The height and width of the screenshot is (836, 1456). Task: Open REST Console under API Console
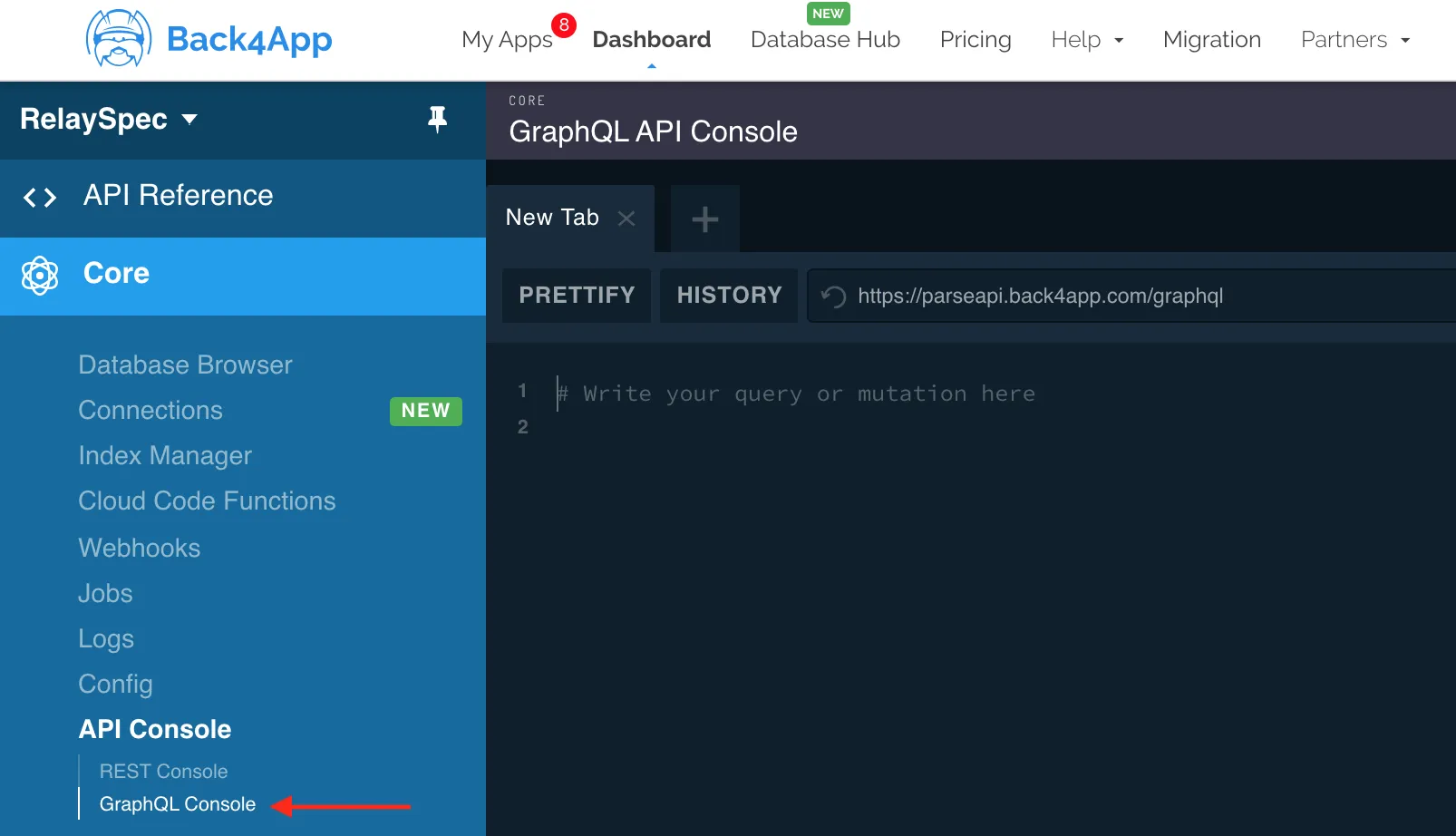click(163, 772)
